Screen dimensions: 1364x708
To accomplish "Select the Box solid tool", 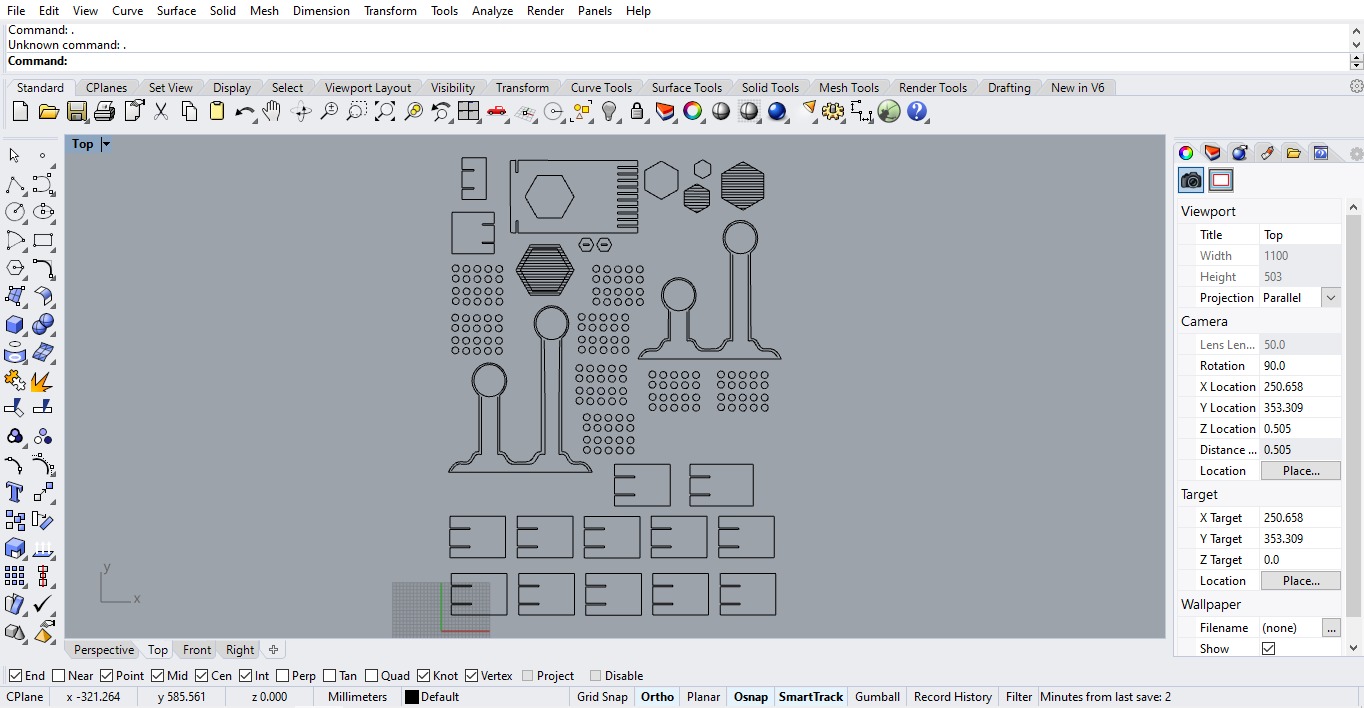I will pos(15,325).
